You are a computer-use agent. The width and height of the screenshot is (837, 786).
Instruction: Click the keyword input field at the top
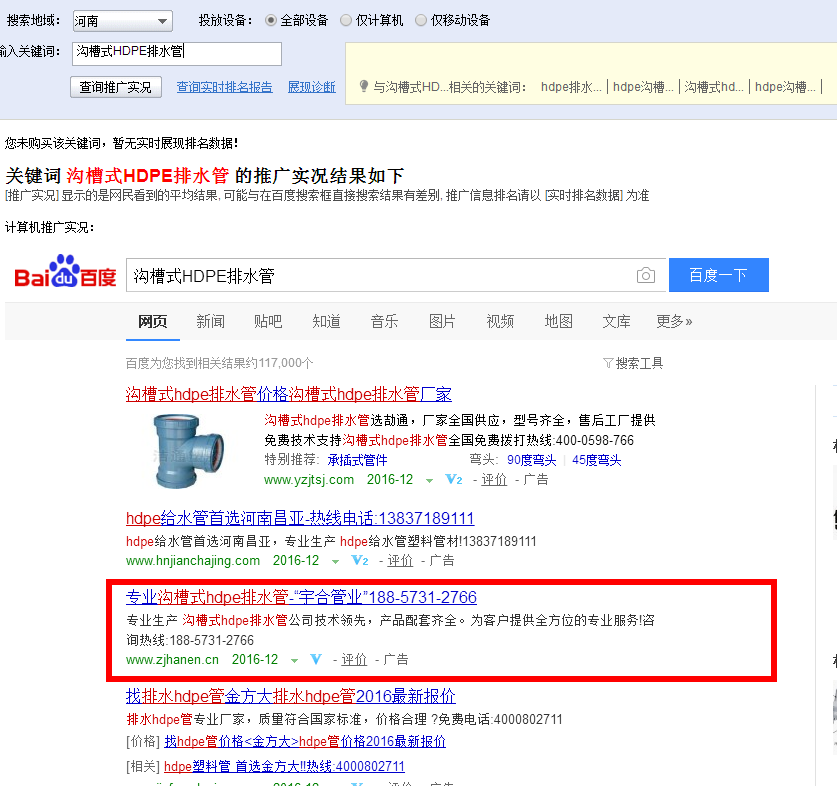[x=177, y=53]
